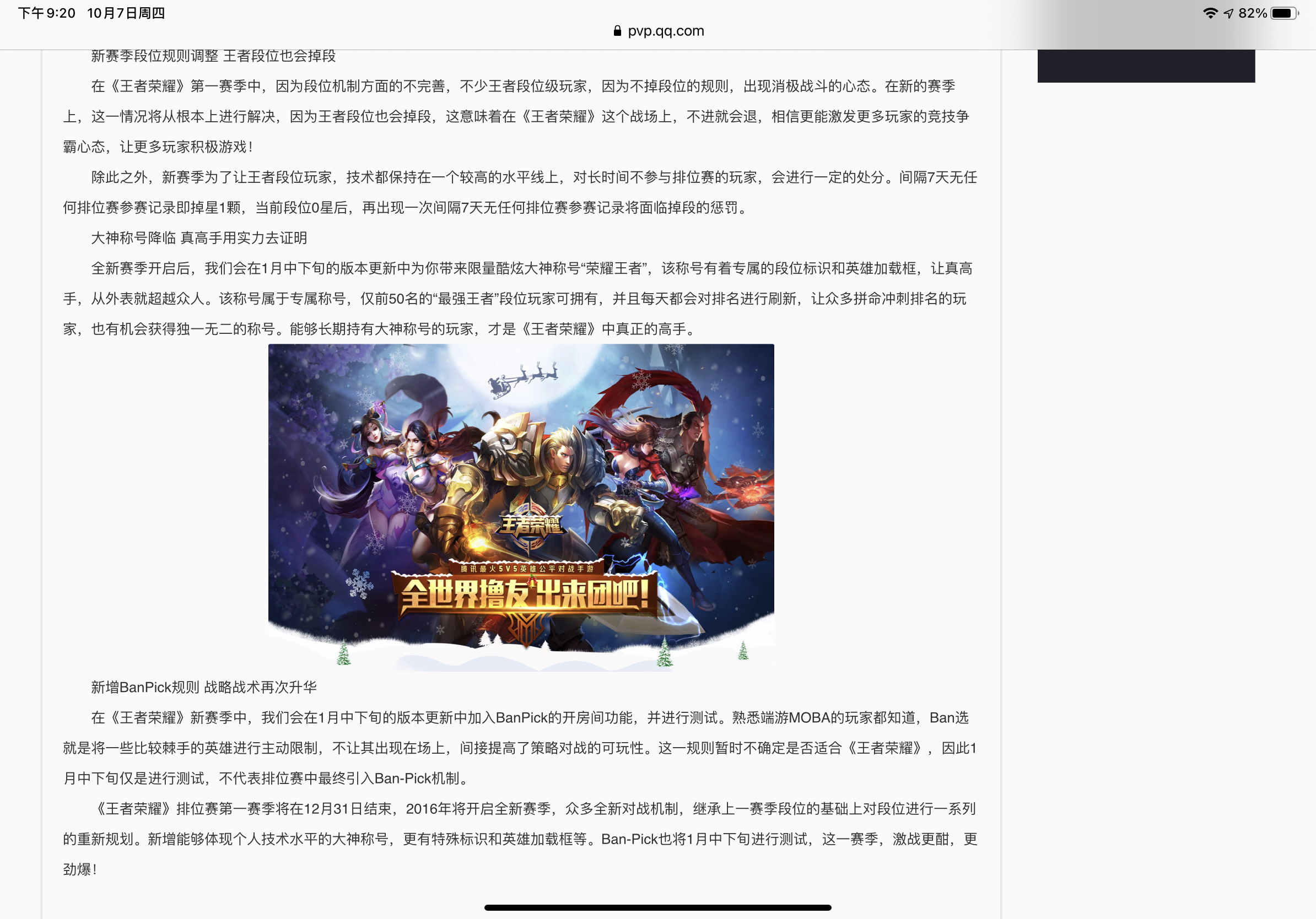The height and width of the screenshot is (919, 1316).
Task: Tap the dark banner block in right sidebar
Action: [x=1146, y=66]
